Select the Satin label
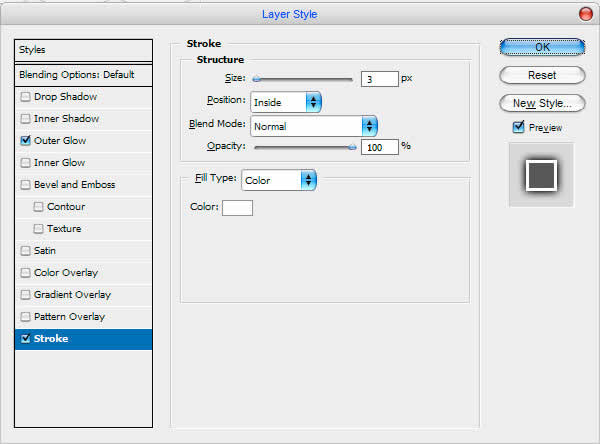 45,251
